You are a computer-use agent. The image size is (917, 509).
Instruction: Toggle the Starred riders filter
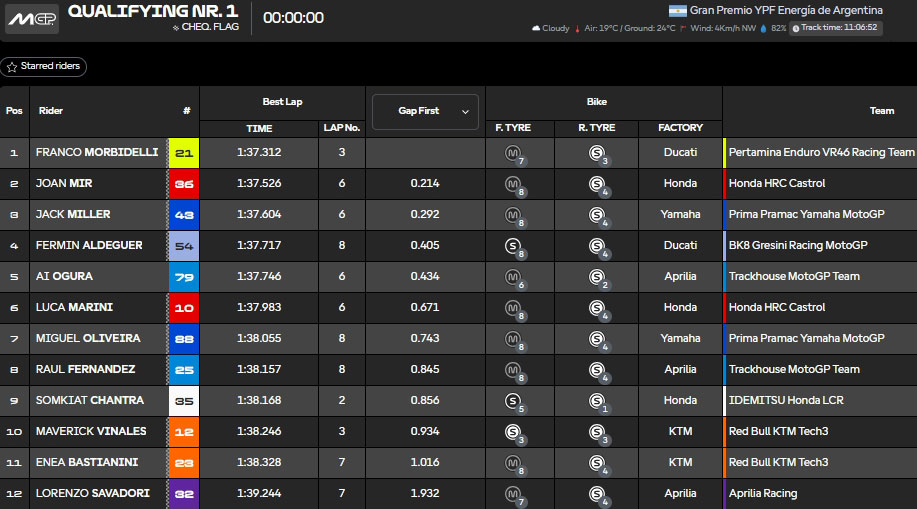44,67
